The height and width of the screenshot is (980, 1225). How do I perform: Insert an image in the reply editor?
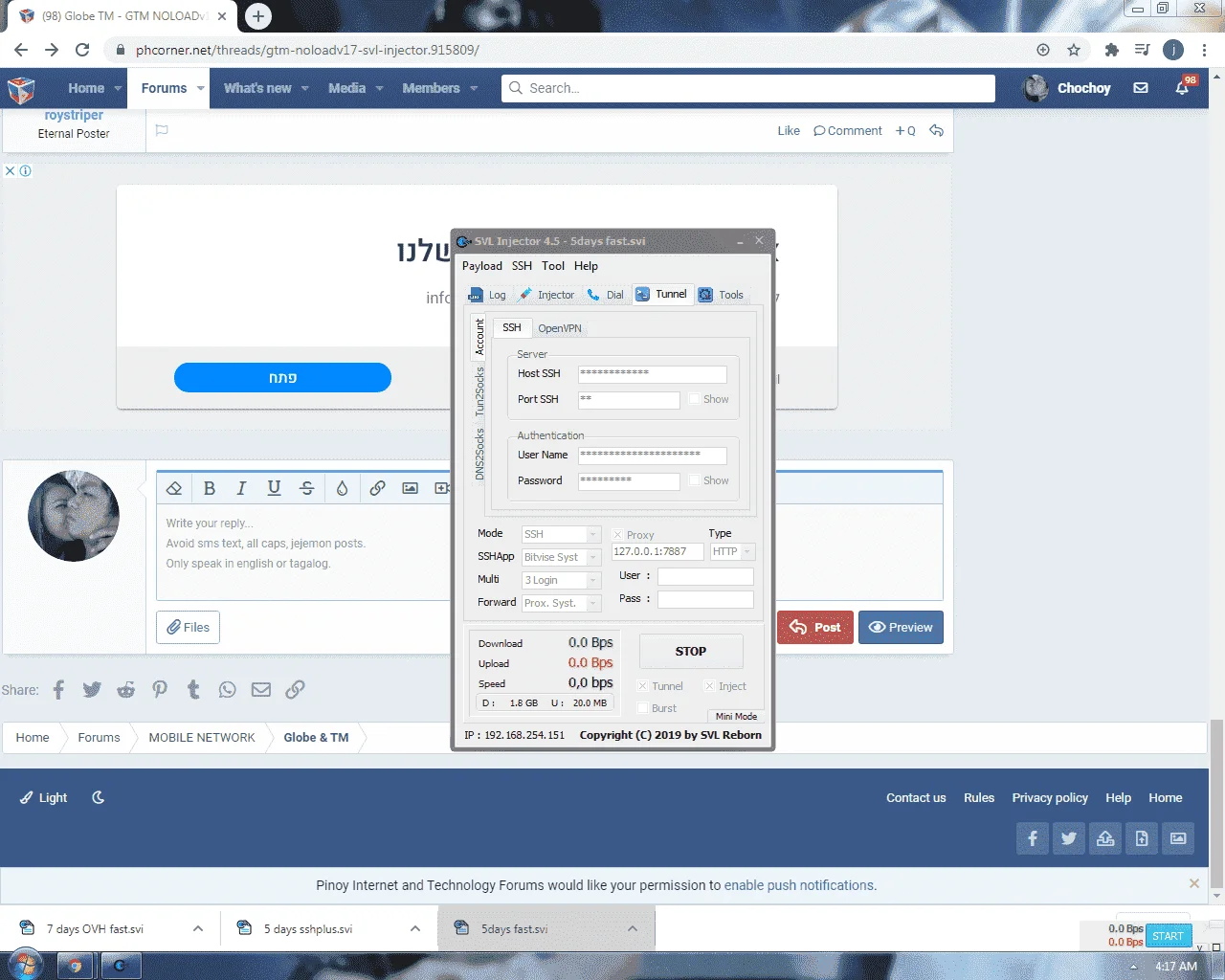tap(411, 488)
